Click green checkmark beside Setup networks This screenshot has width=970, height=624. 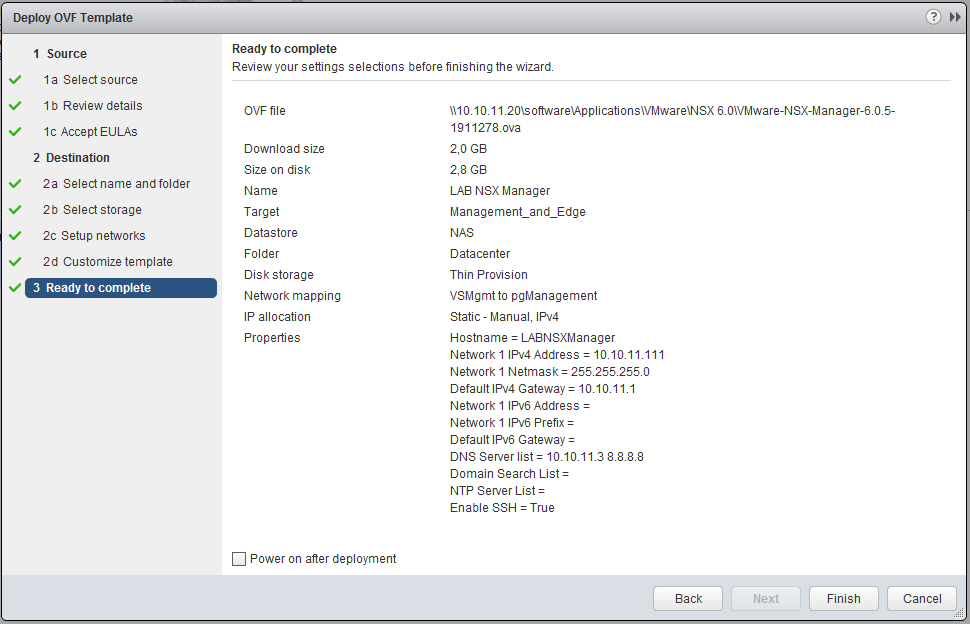(15, 236)
